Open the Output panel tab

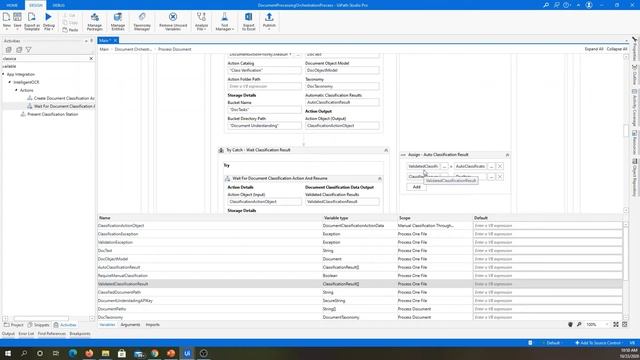[x=8, y=333]
